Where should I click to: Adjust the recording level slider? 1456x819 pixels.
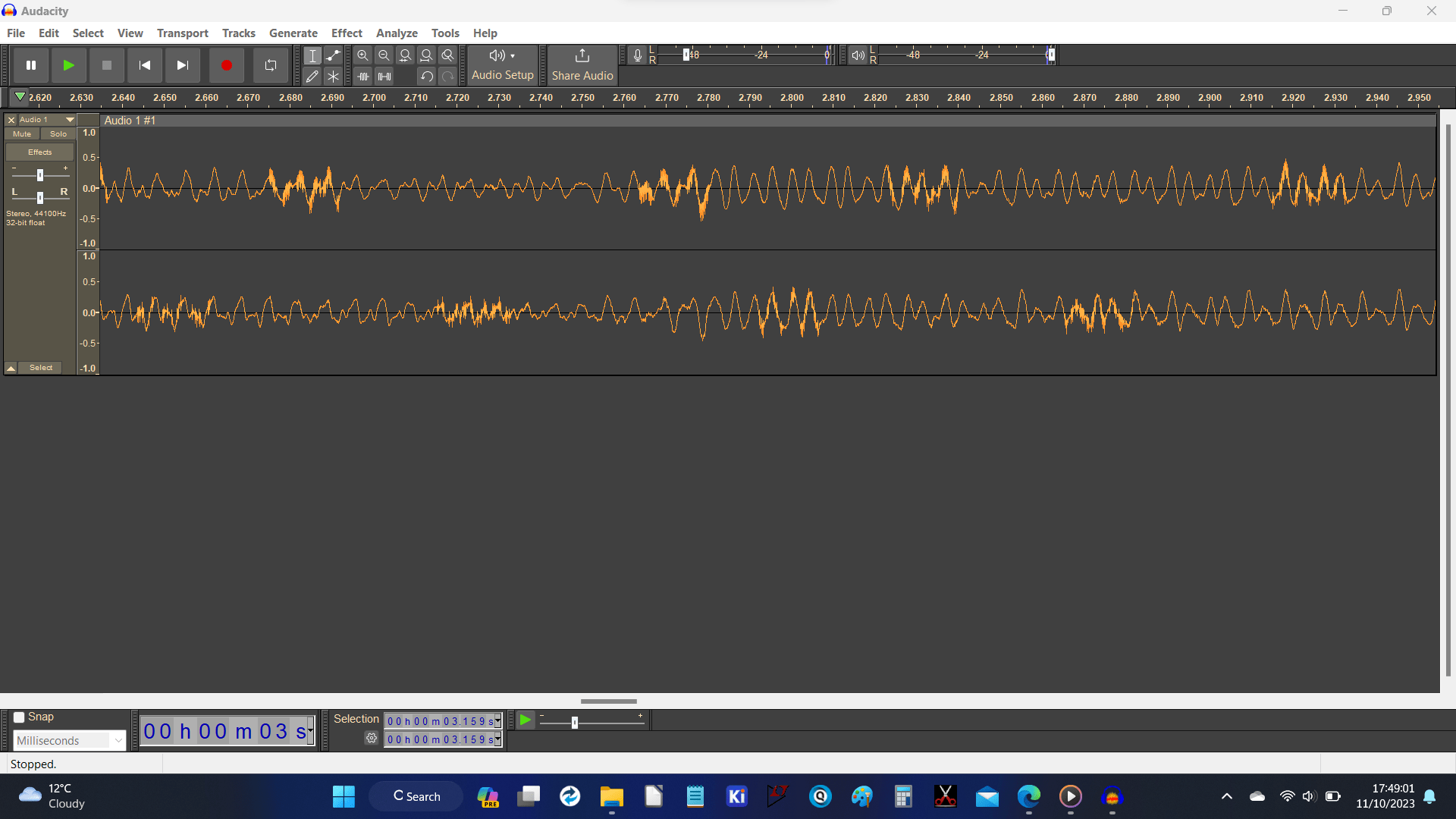686,55
